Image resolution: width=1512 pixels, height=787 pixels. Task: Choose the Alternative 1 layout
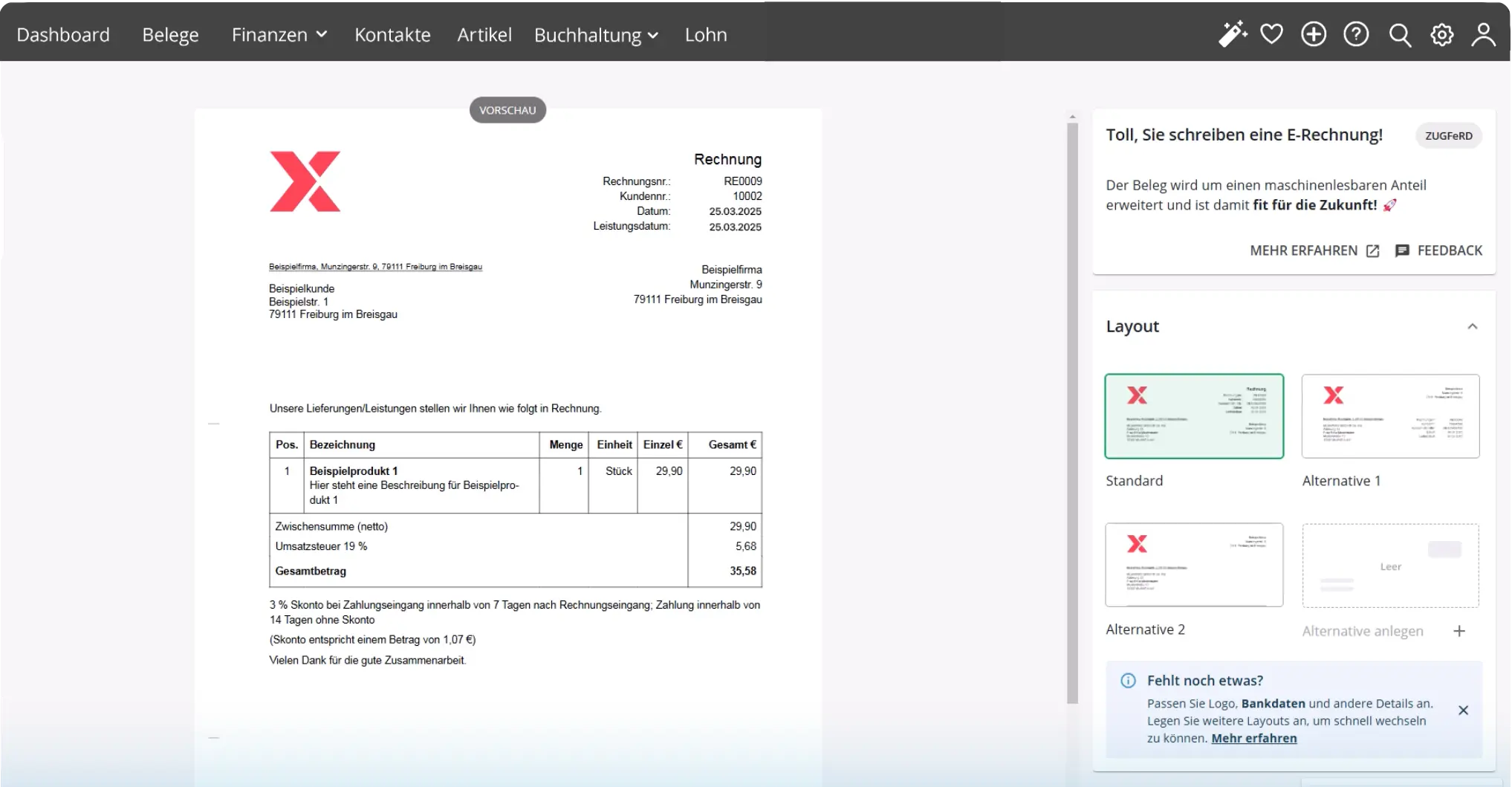pyautogui.click(x=1390, y=416)
